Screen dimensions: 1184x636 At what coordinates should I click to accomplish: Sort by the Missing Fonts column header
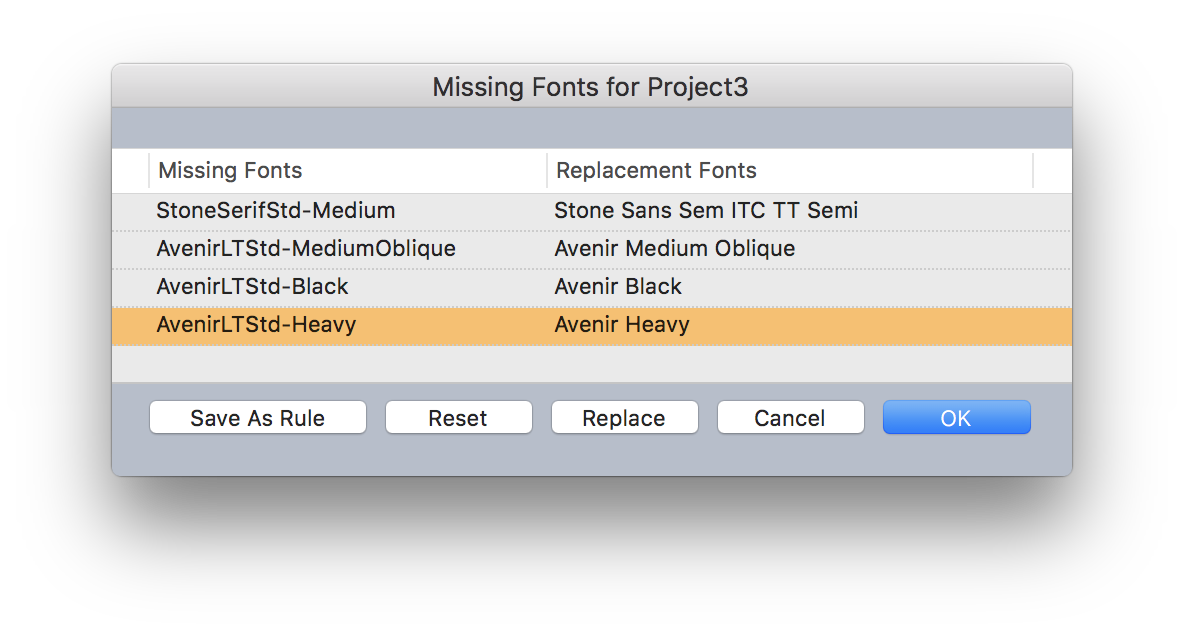(230, 171)
